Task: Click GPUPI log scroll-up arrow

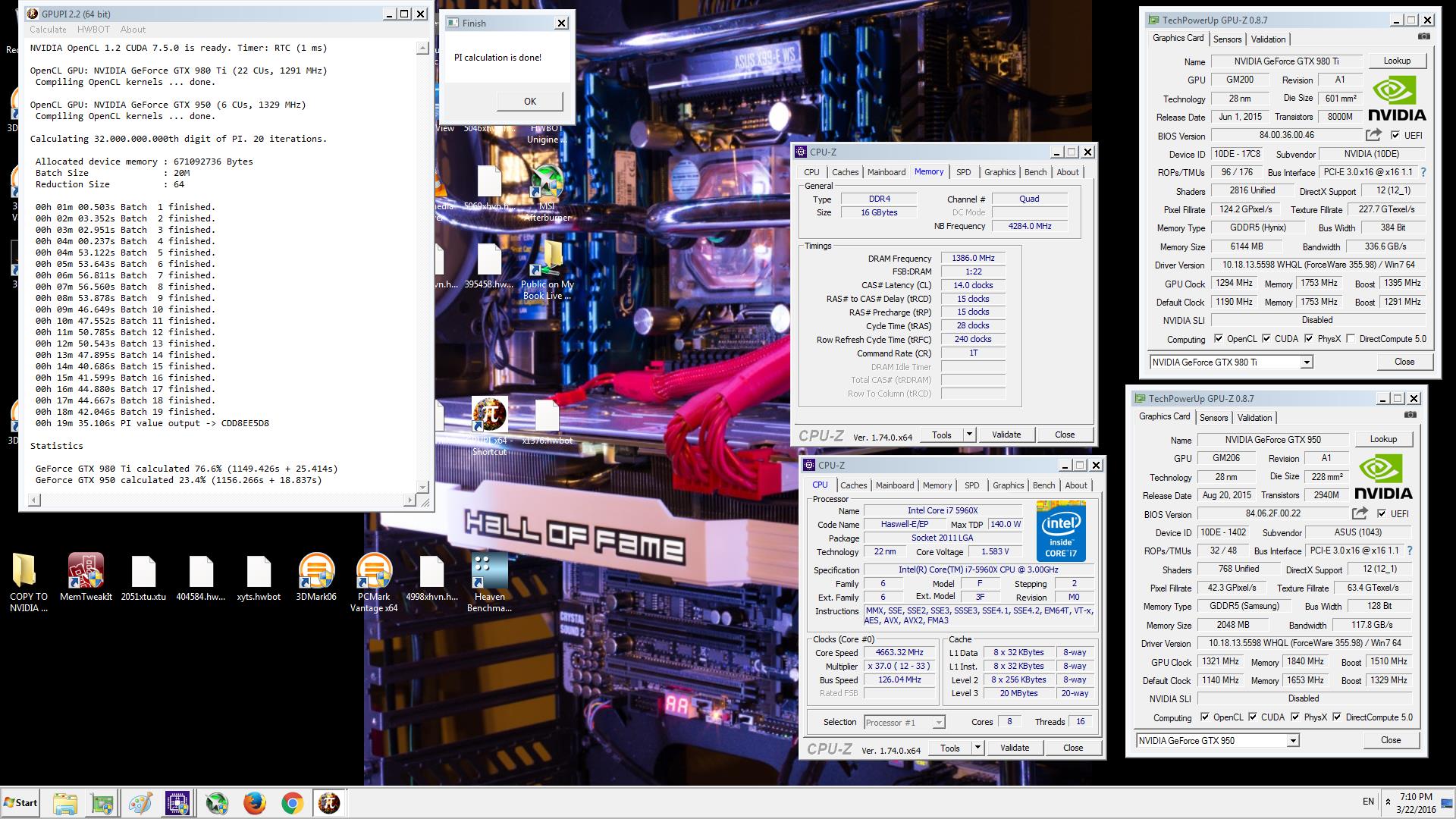Action: pyautogui.click(x=422, y=48)
